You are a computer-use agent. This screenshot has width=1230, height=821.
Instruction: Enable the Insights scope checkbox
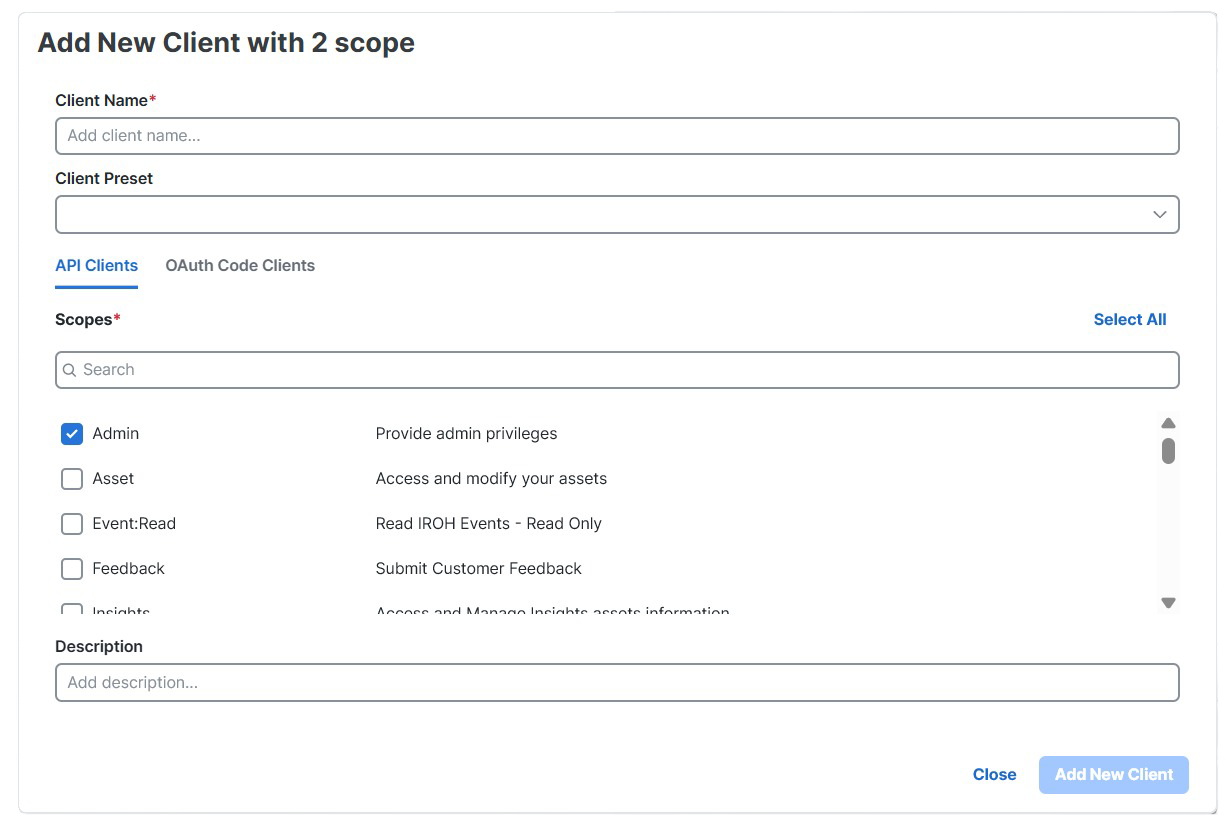pos(71,611)
